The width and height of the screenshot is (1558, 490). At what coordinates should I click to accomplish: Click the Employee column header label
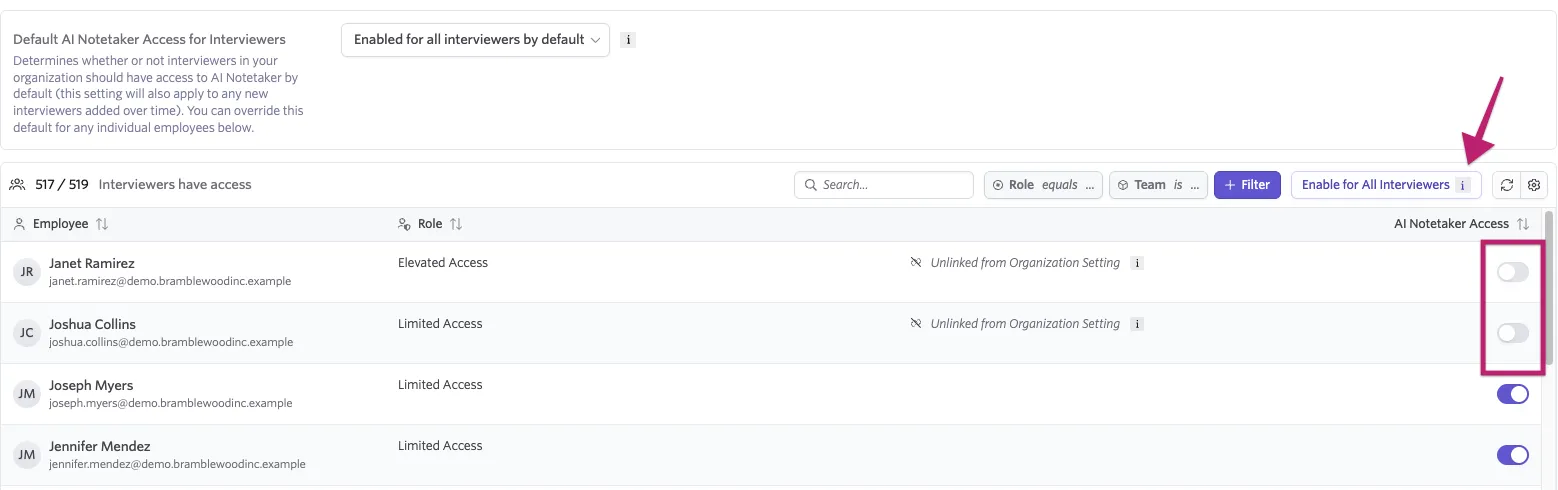tap(60, 224)
